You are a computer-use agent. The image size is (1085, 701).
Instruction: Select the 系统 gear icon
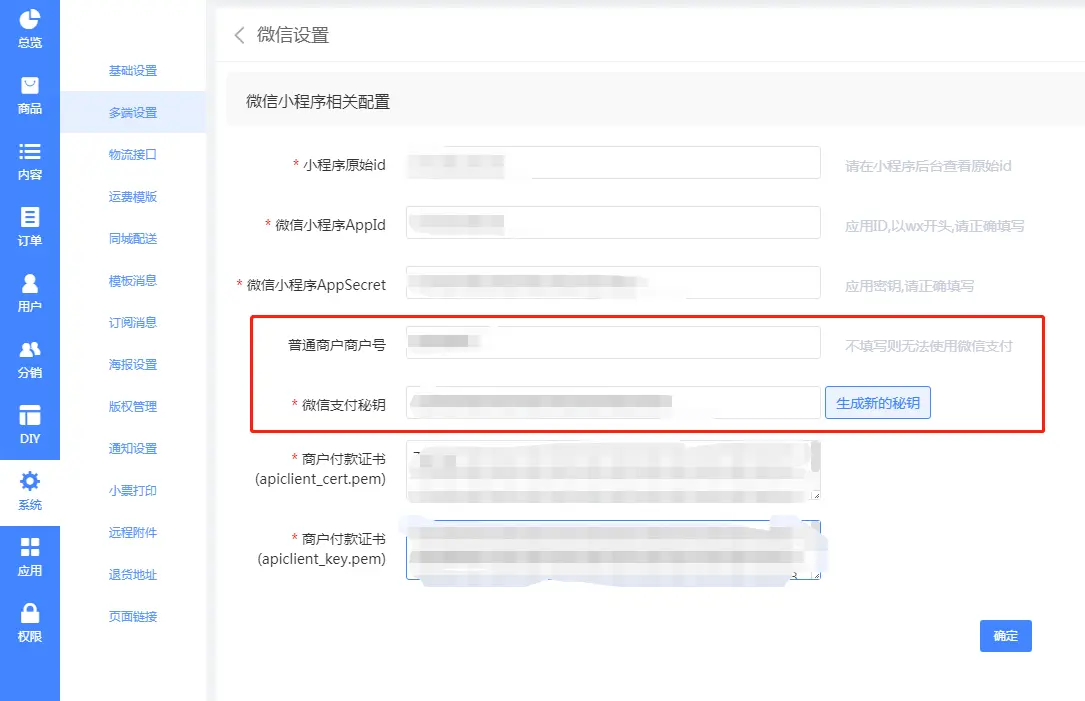(30, 481)
